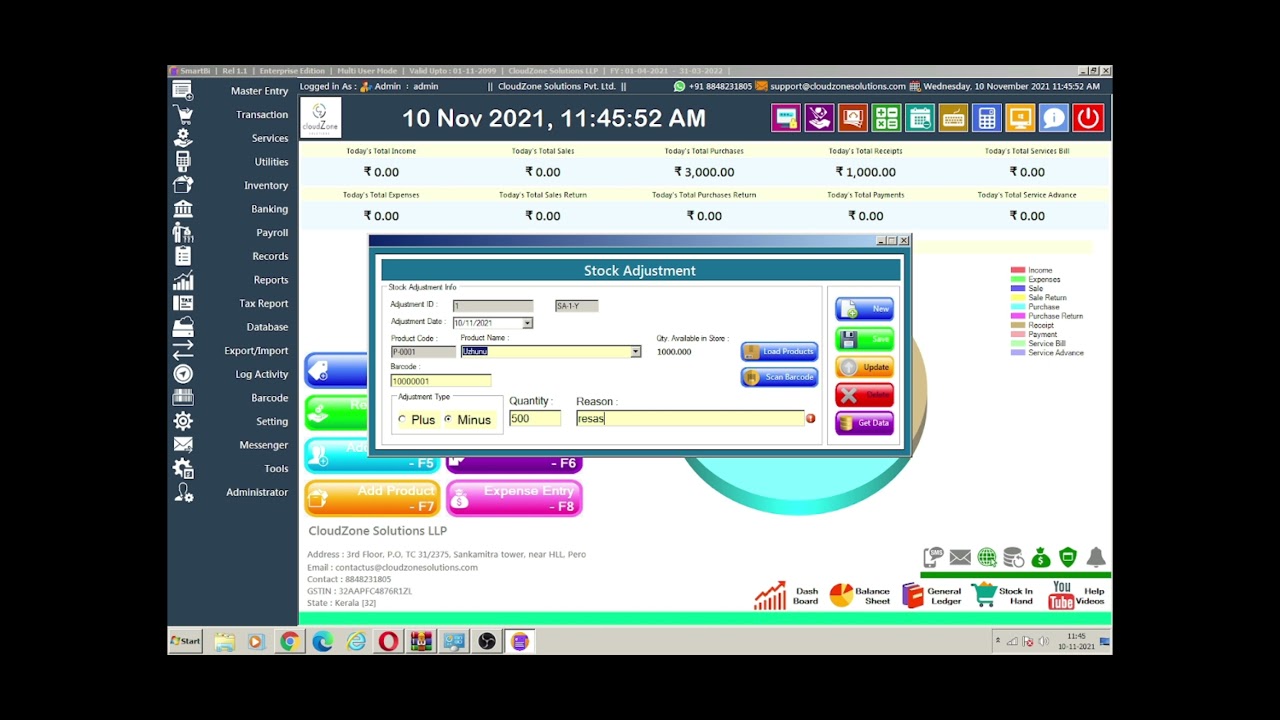Click the Scan Barcode button
The width and height of the screenshot is (1280, 720).
coord(779,377)
